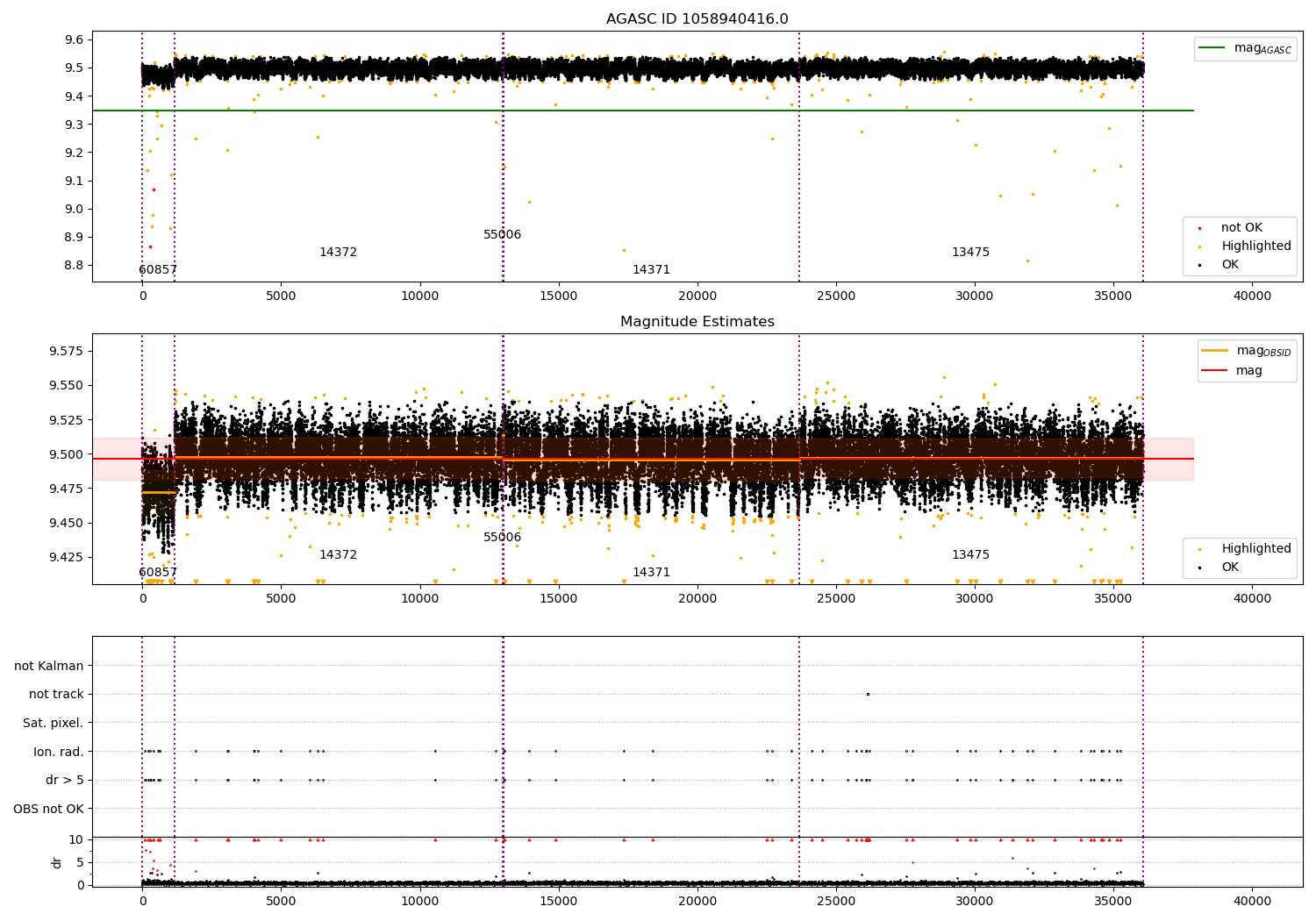Click the 9.6 y-axis tick label

pos(75,40)
